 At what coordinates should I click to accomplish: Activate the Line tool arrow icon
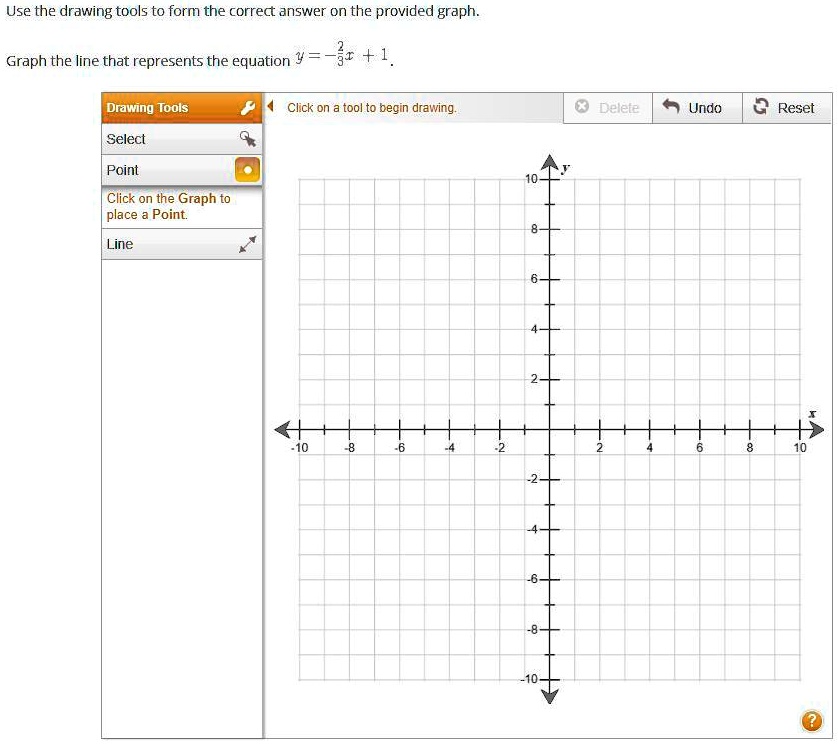point(249,243)
